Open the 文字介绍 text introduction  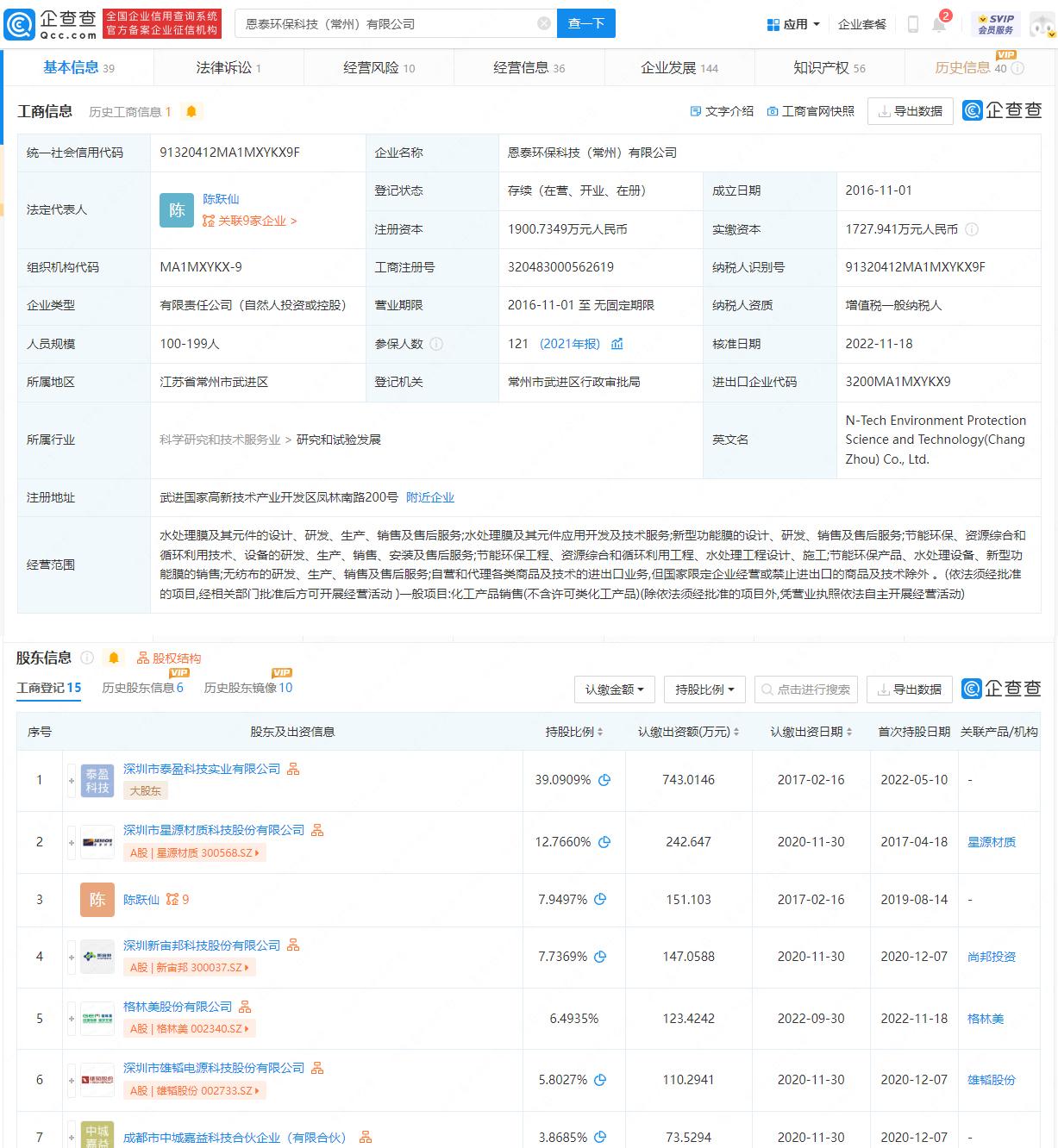[x=729, y=111]
